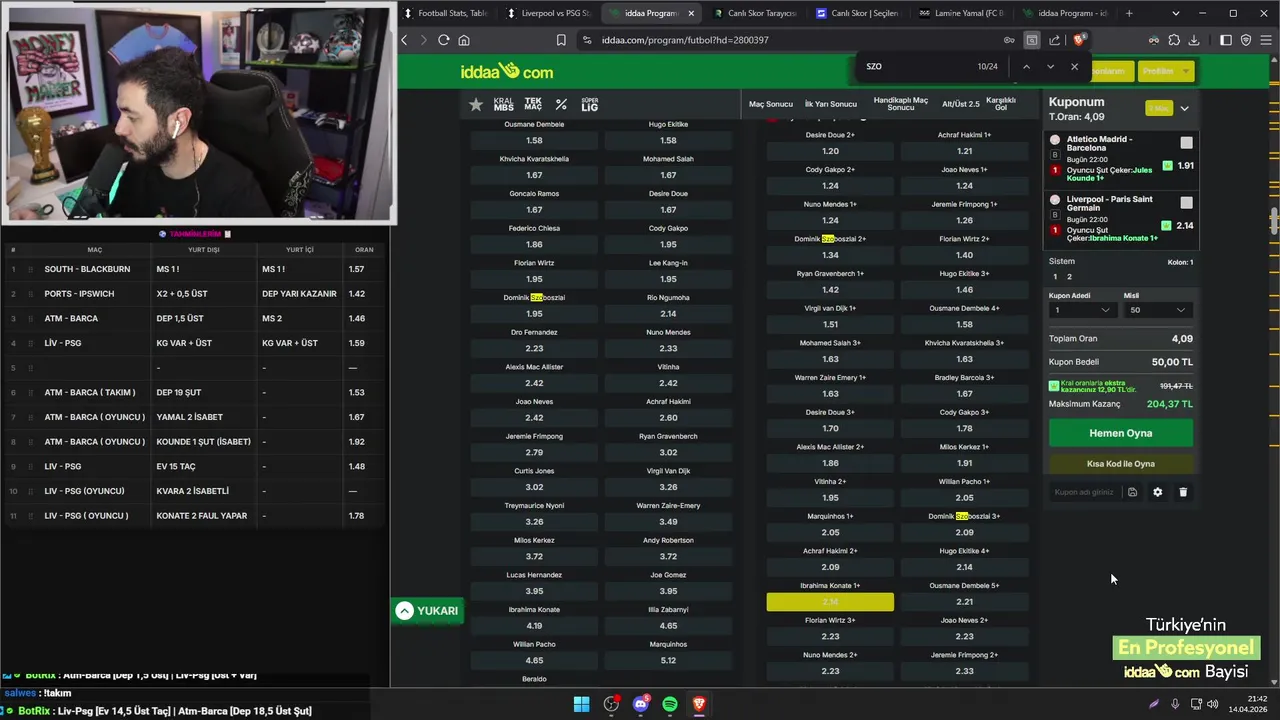Select İlk Yarı Sonucu market tab

pos(831,104)
